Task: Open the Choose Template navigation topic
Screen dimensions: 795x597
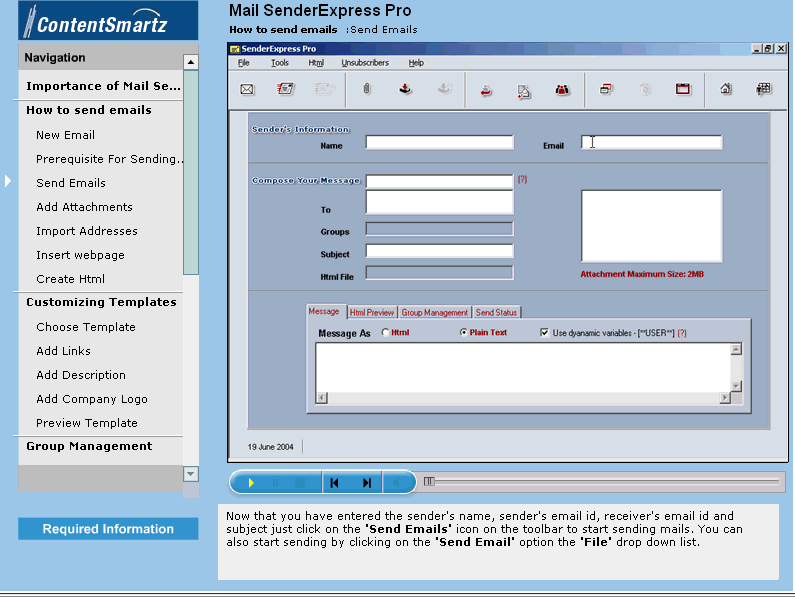Action: point(86,327)
